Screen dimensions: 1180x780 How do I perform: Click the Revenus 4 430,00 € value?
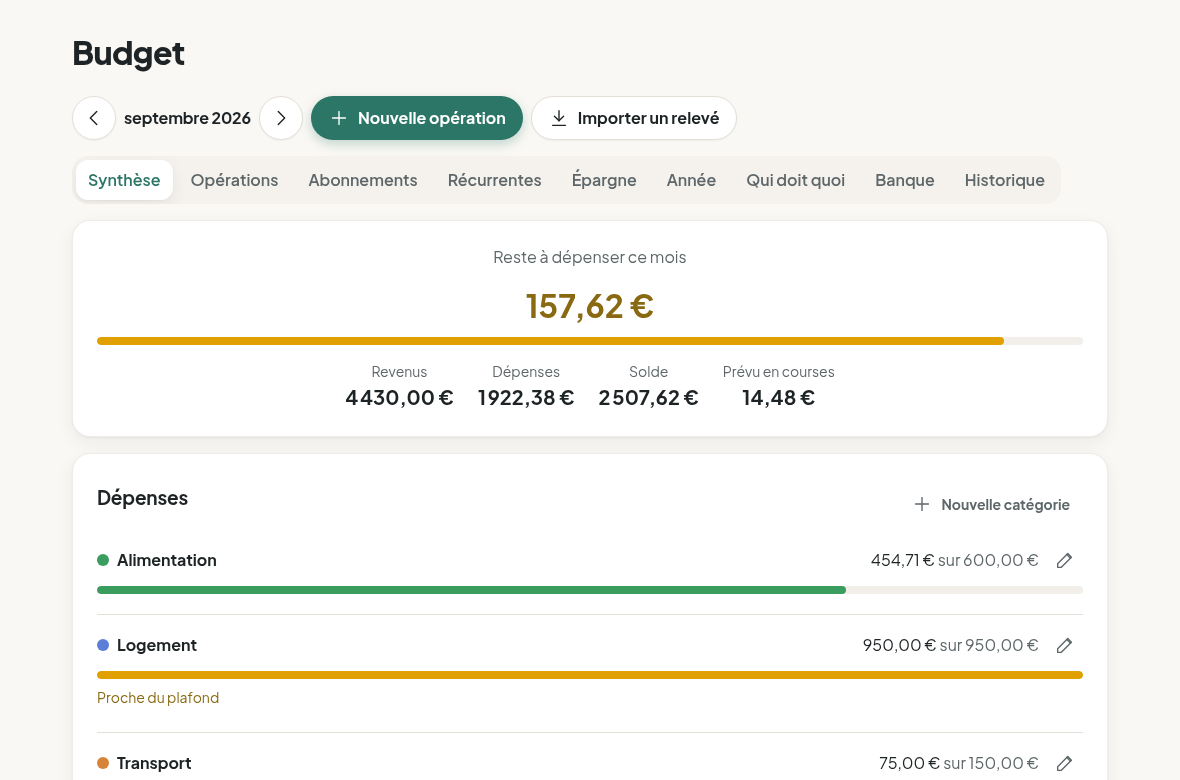399,398
